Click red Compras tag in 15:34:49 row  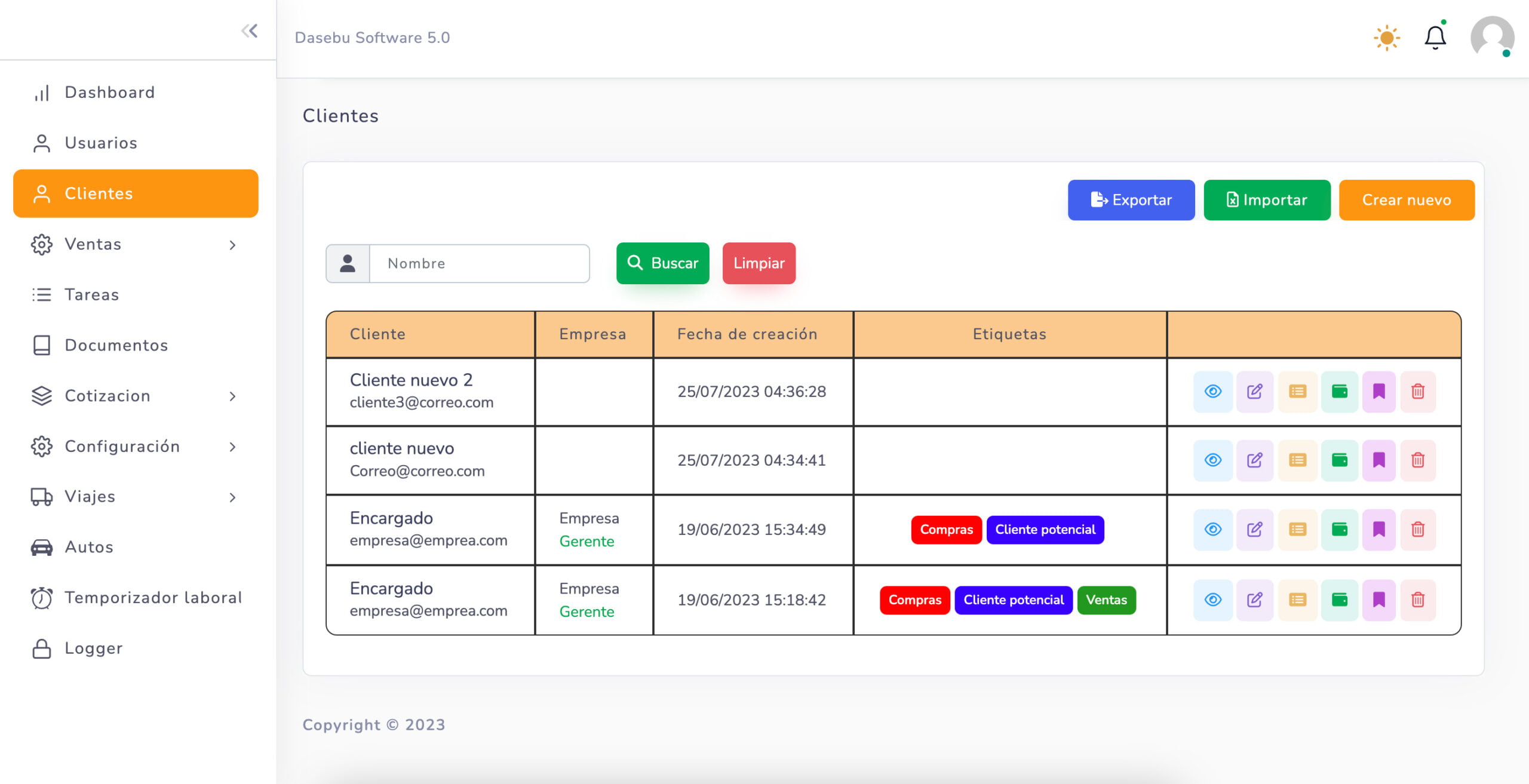pos(946,530)
